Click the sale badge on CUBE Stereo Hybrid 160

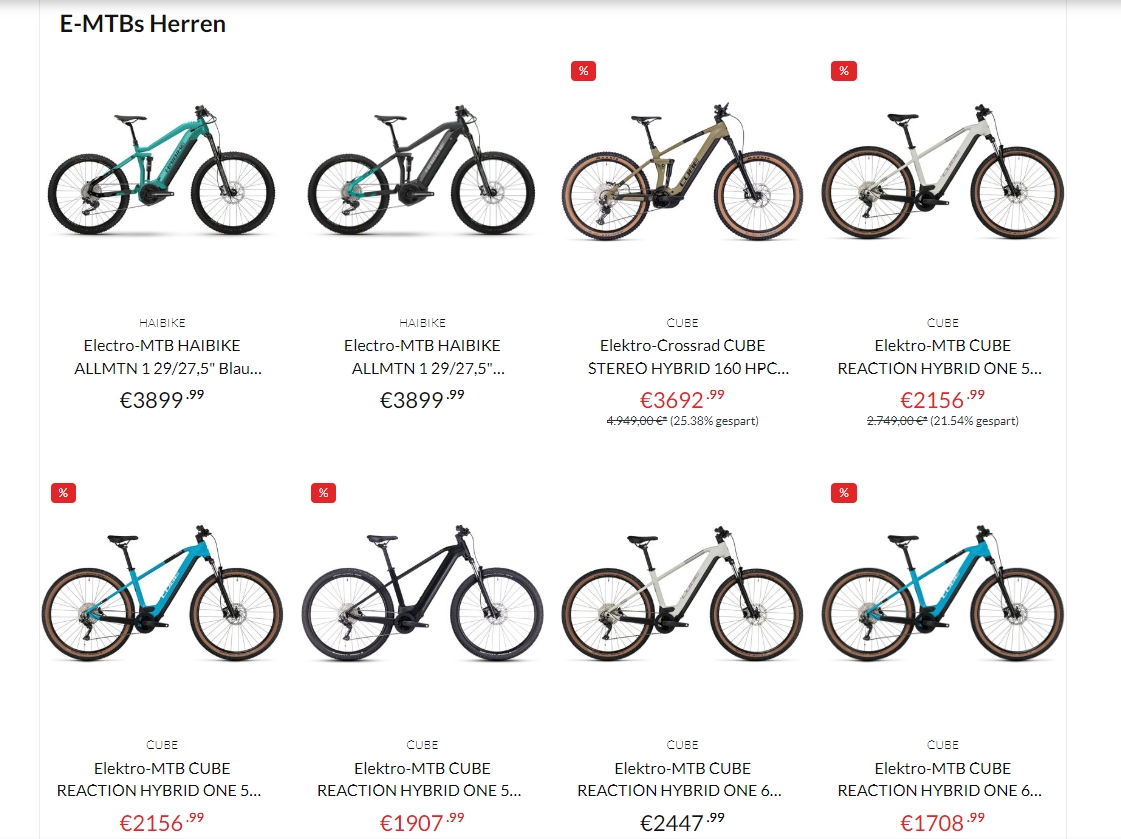[583, 71]
